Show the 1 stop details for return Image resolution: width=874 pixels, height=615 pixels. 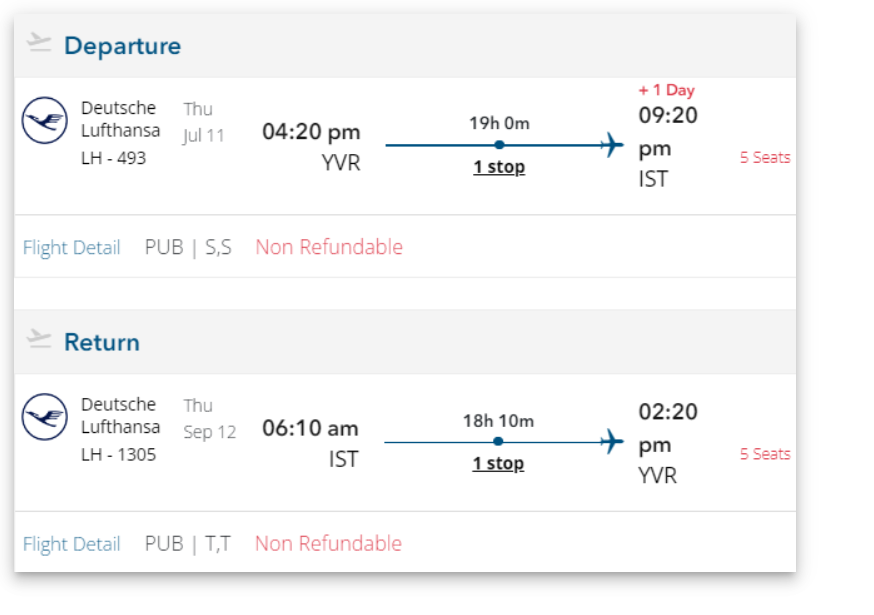[498, 463]
